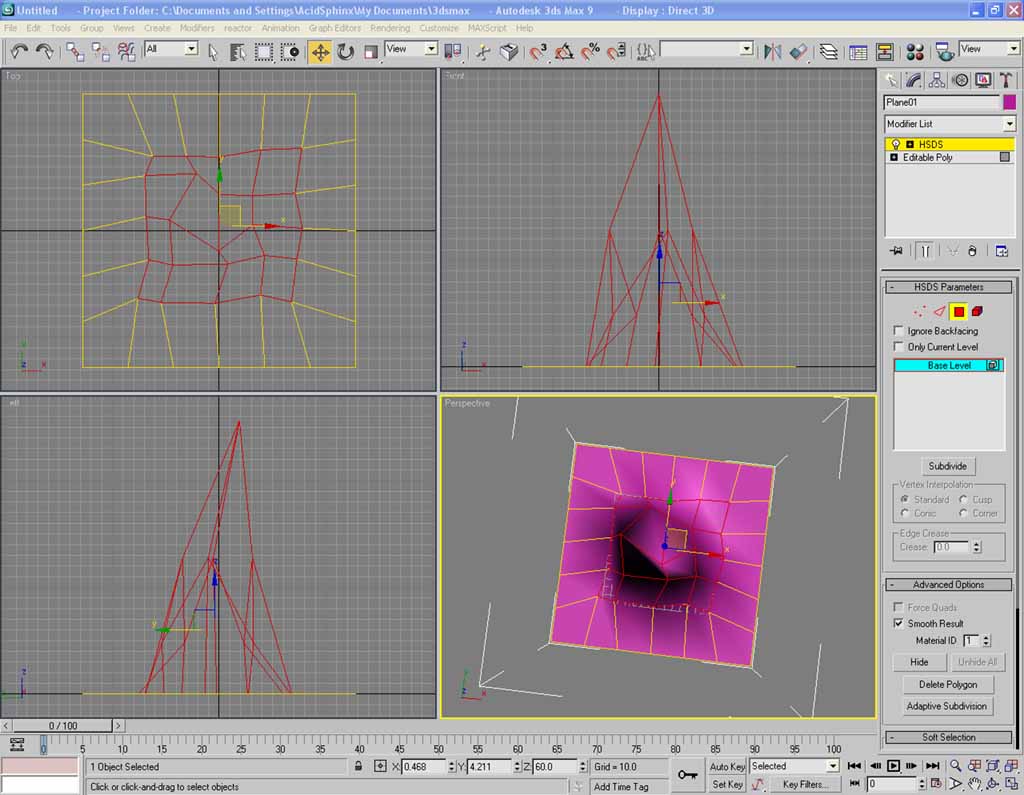Open the Rendering menu
This screenshot has width=1024, height=795.
tap(389, 28)
